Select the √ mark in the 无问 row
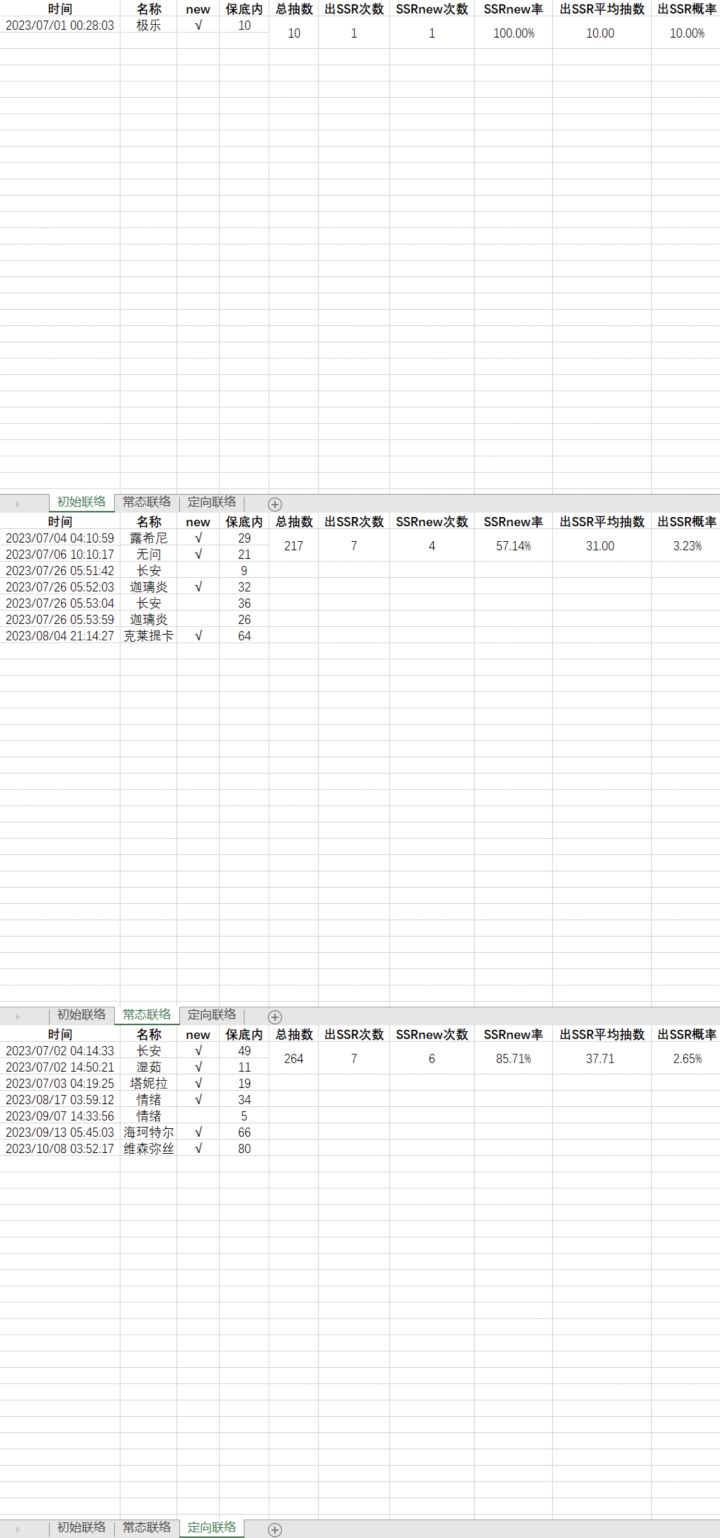This screenshot has height=1538, width=720. (198, 554)
